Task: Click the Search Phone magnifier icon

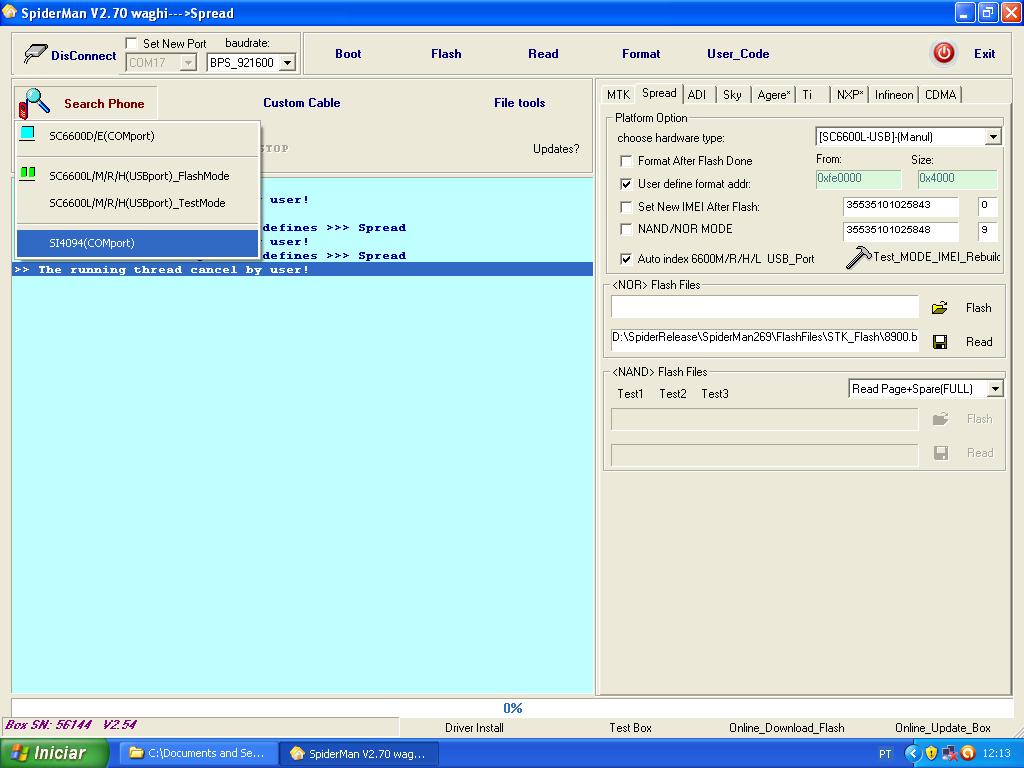Action: [35, 103]
